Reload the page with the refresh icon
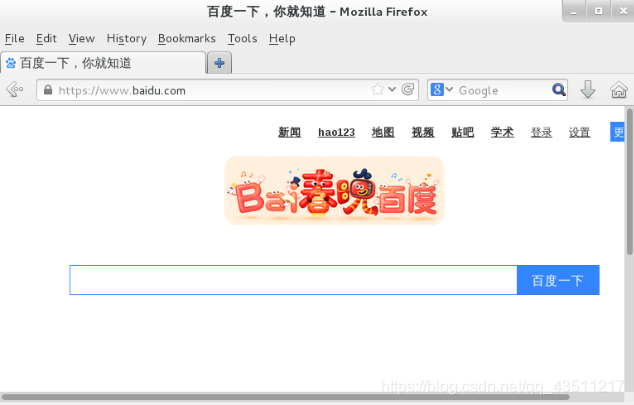This screenshot has width=634, height=405. pyautogui.click(x=408, y=89)
